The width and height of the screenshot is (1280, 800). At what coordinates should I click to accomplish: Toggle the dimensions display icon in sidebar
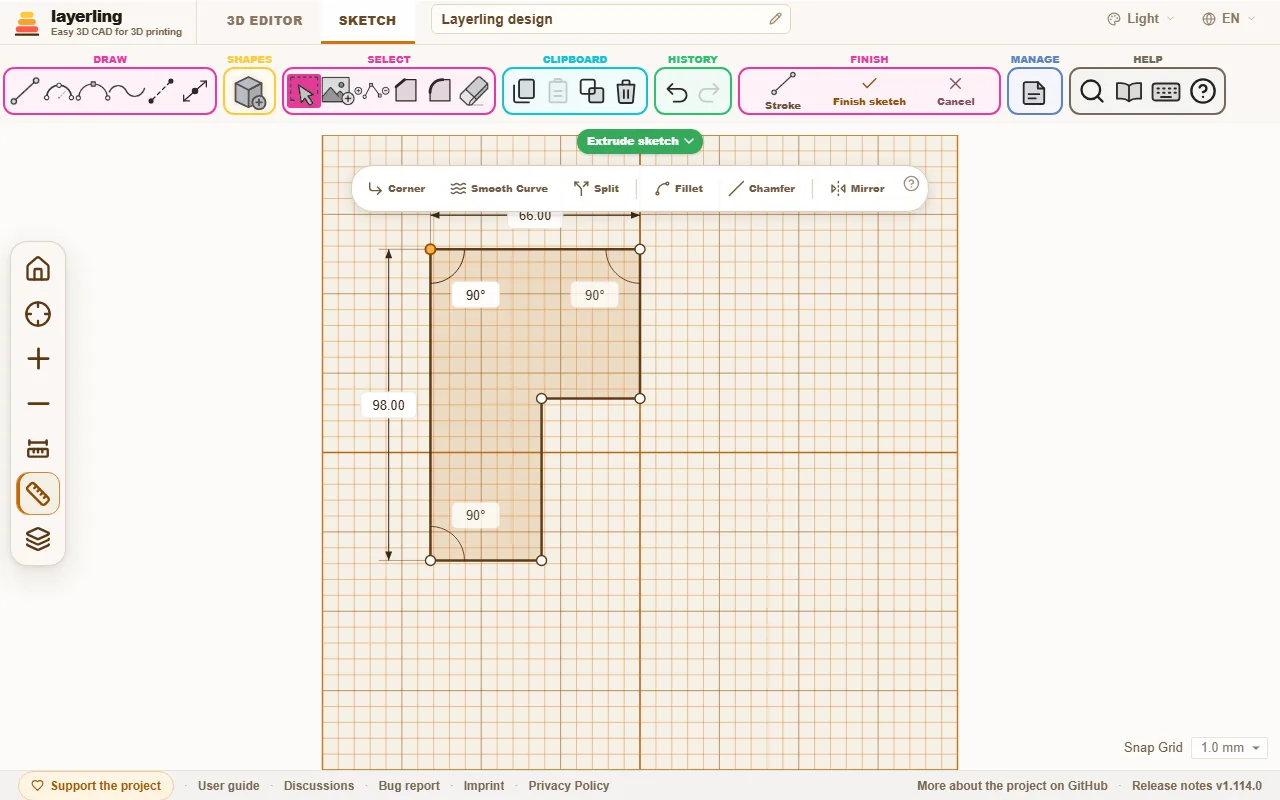click(38, 449)
